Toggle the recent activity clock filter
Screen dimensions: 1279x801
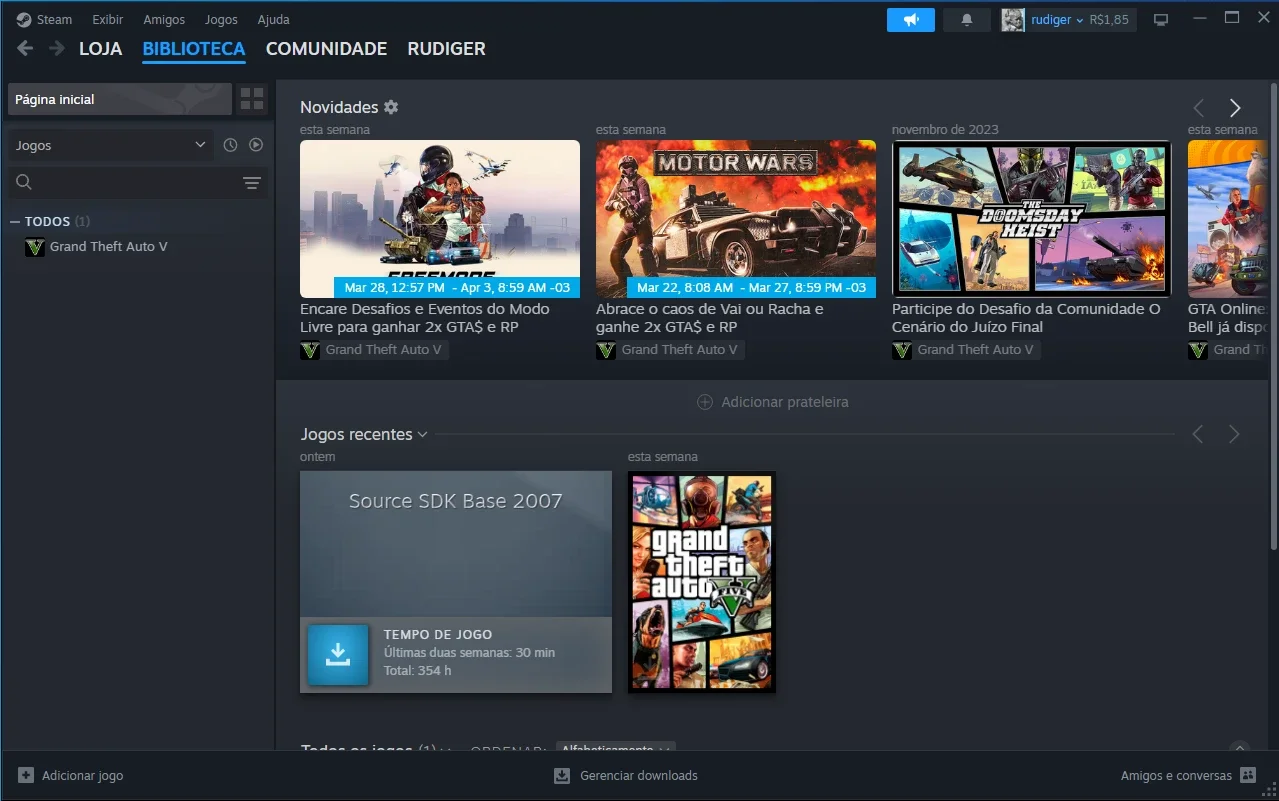[230, 145]
